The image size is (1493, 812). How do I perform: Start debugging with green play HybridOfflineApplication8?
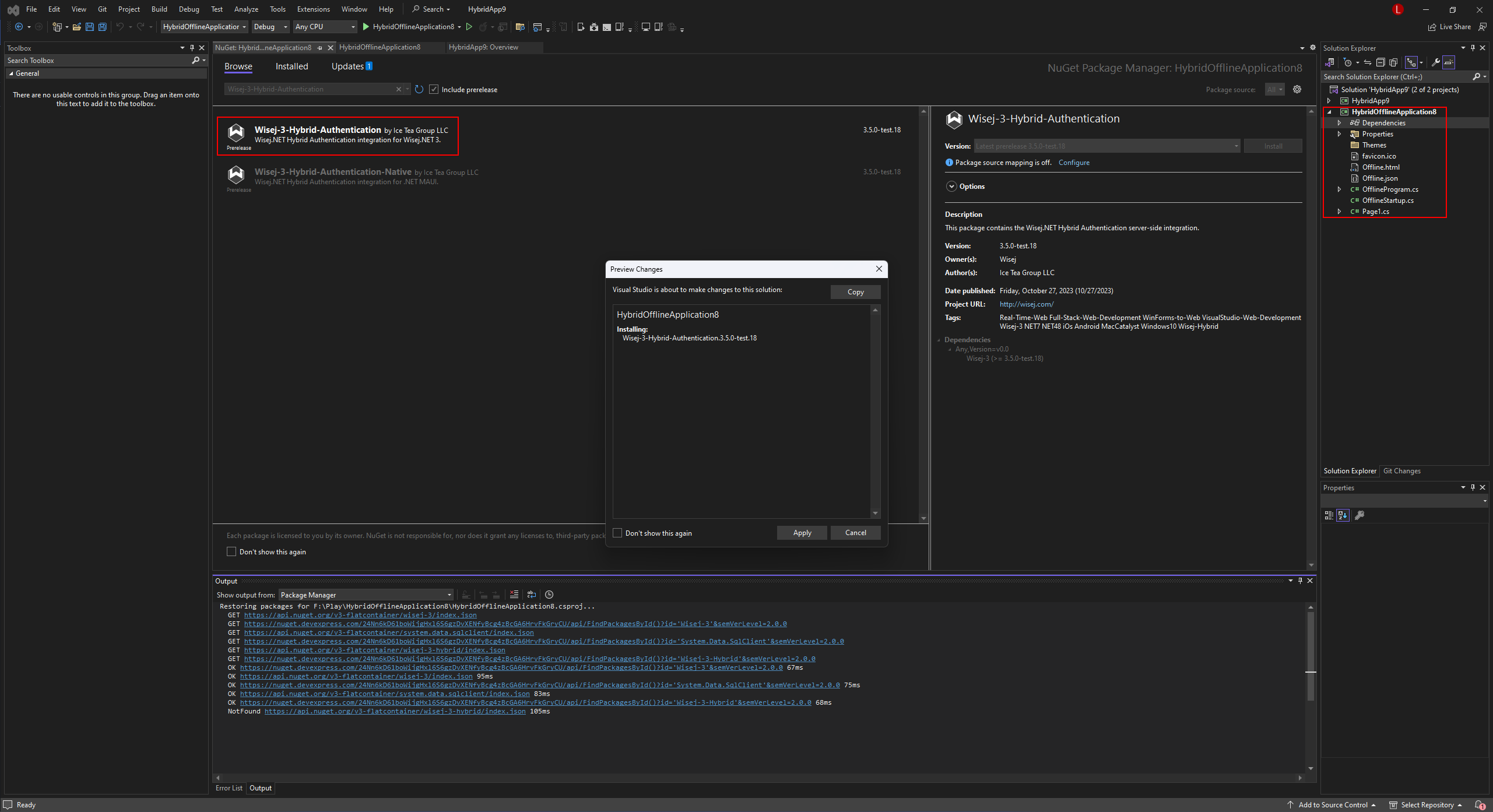pyautogui.click(x=407, y=27)
